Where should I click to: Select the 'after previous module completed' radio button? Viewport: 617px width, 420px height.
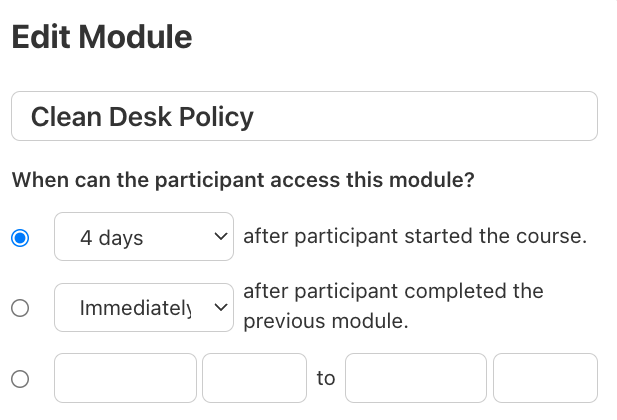pyautogui.click(x=20, y=309)
